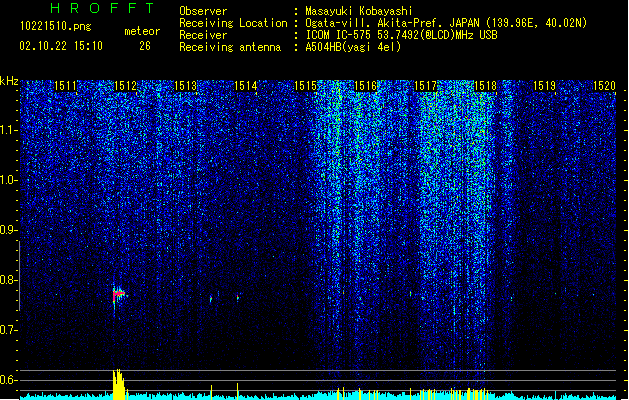Click location text Ogata-vill. Akita-Pref. JAPAN
The image size is (629, 400).
392,23
